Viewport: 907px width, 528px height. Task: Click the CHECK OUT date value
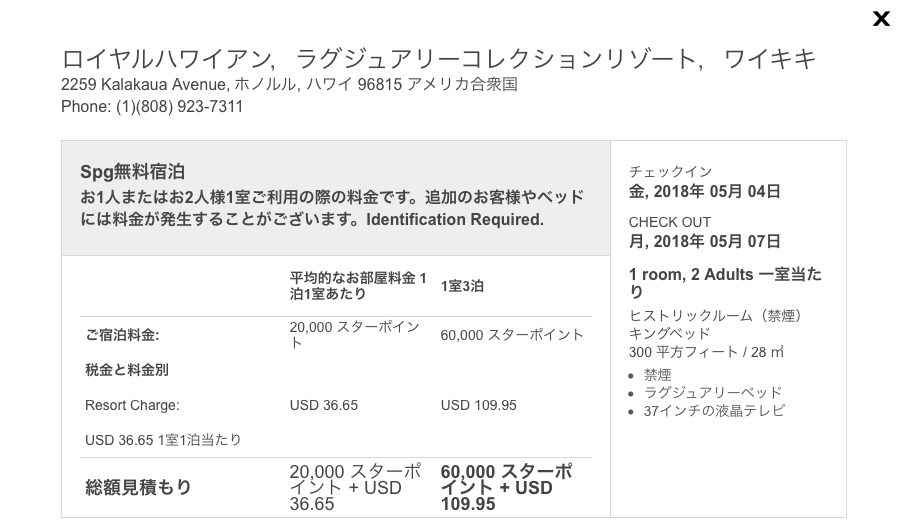[705, 241]
